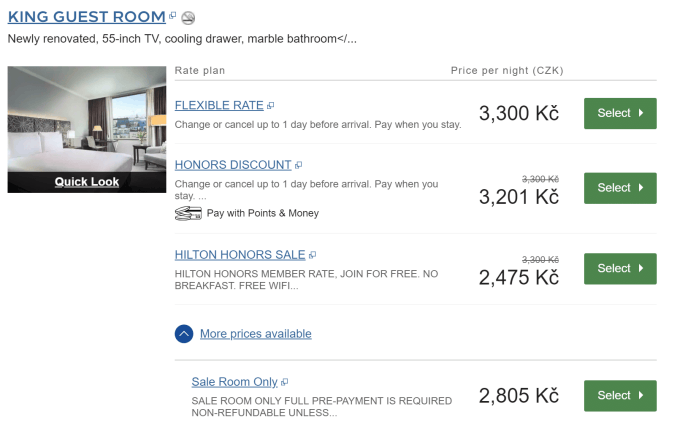
Task: Select the 2,475 Kč Hilton Honors Sale
Action: point(620,269)
